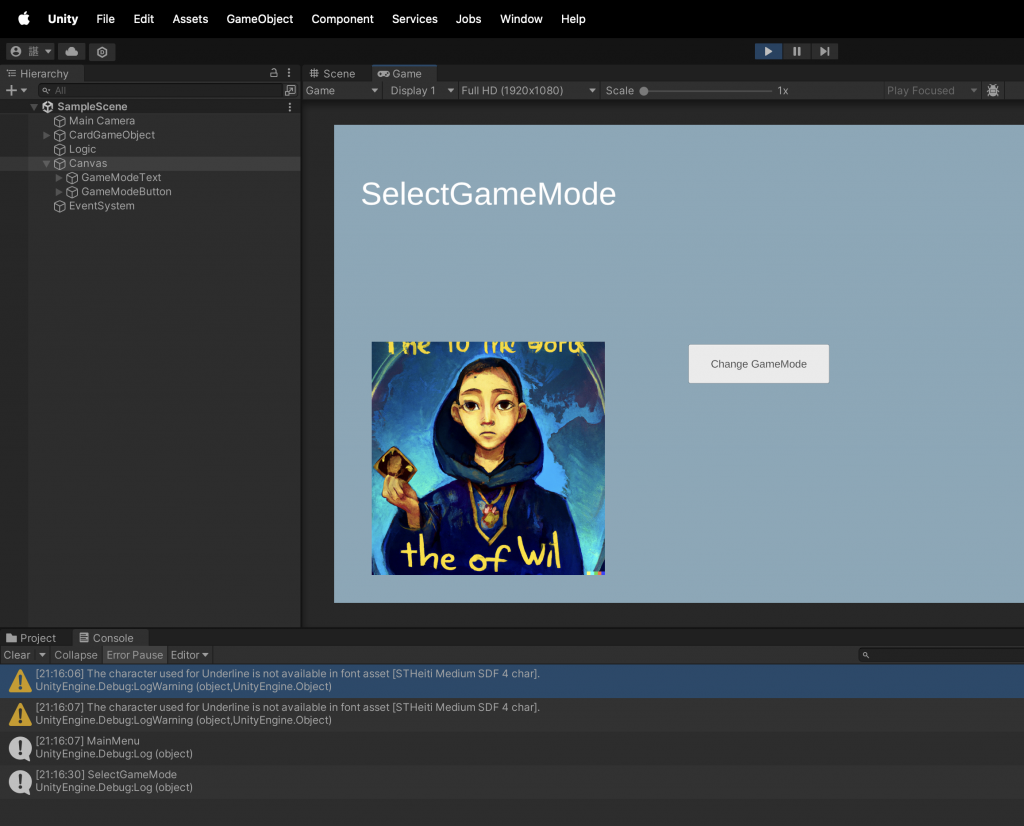Collapse the Canvas node
This screenshot has height=826, width=1024.
pos(46,163)
